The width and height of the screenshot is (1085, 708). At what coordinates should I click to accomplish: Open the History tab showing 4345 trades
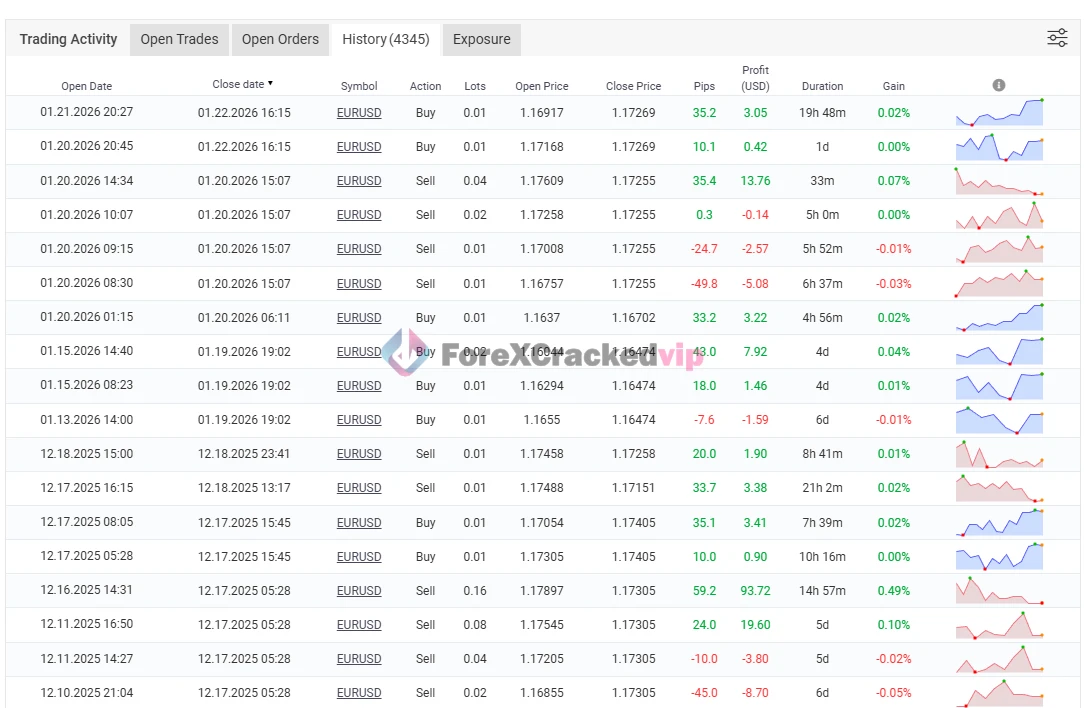[386, 39]
